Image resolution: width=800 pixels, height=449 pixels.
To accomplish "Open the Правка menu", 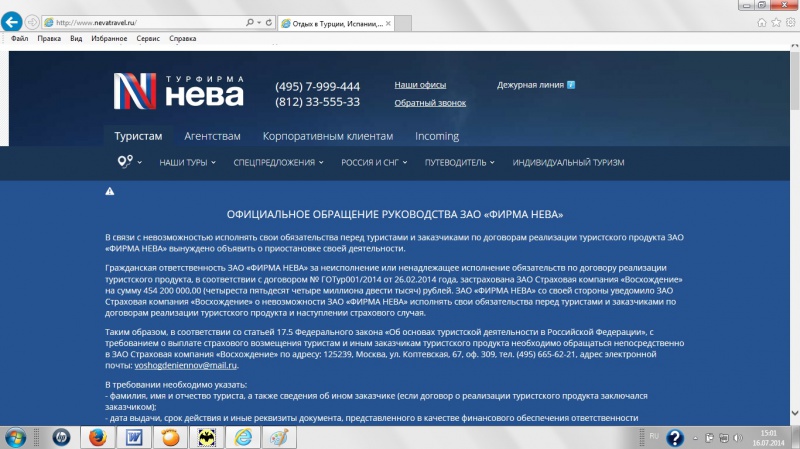I will pos(49,38).
